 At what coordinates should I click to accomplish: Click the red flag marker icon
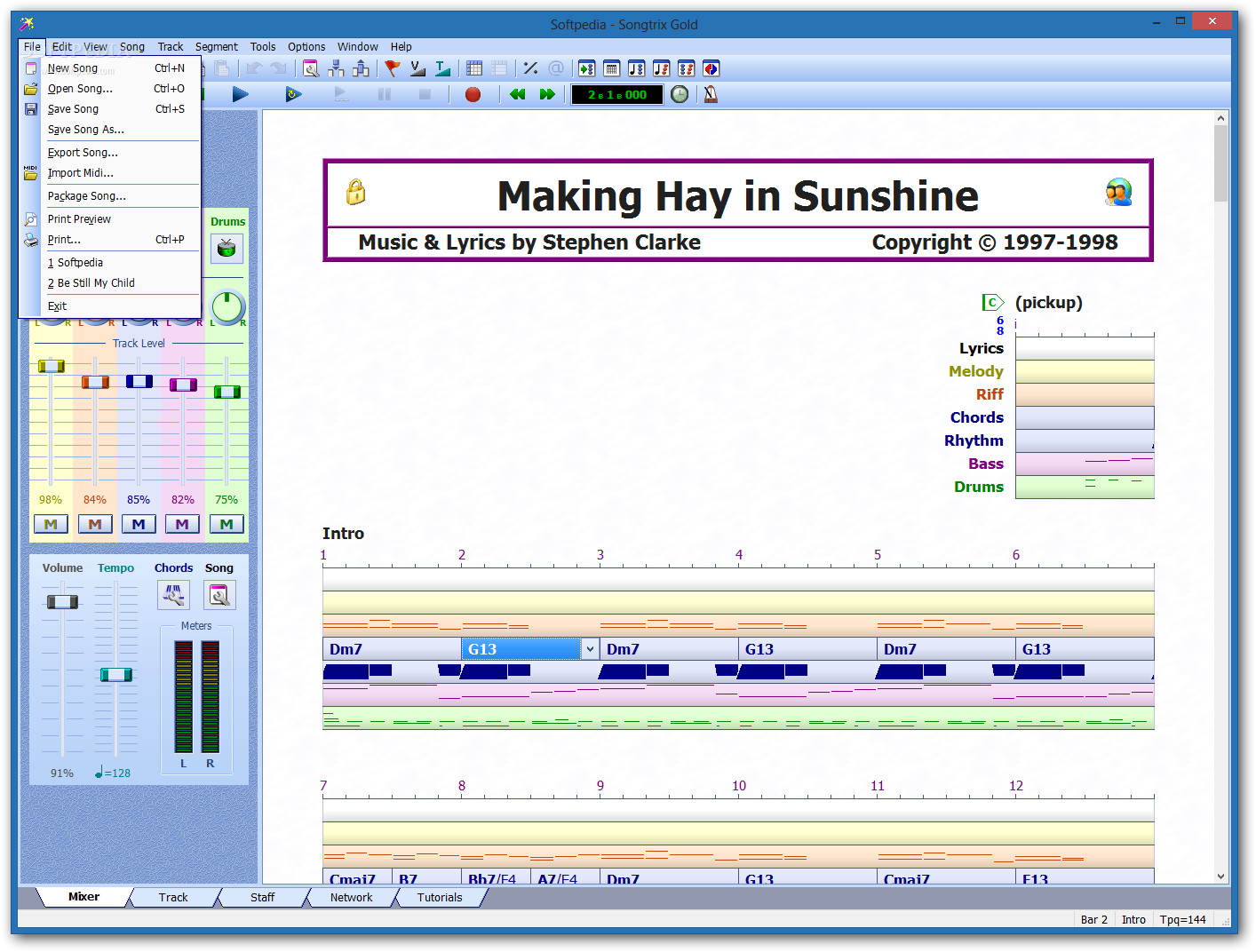point(392,68)
